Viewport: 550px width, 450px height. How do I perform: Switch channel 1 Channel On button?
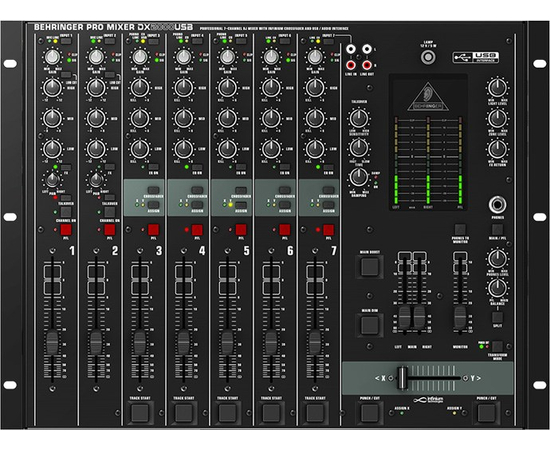pyautogui.click(x=66, y=212)
